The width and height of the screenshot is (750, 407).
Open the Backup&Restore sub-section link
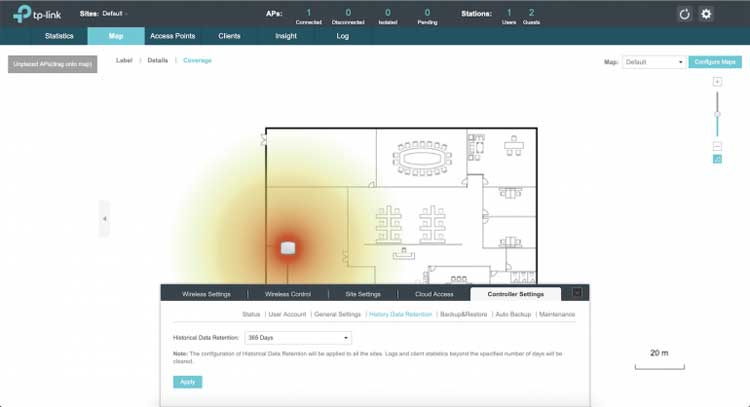(x=464, y=314)
